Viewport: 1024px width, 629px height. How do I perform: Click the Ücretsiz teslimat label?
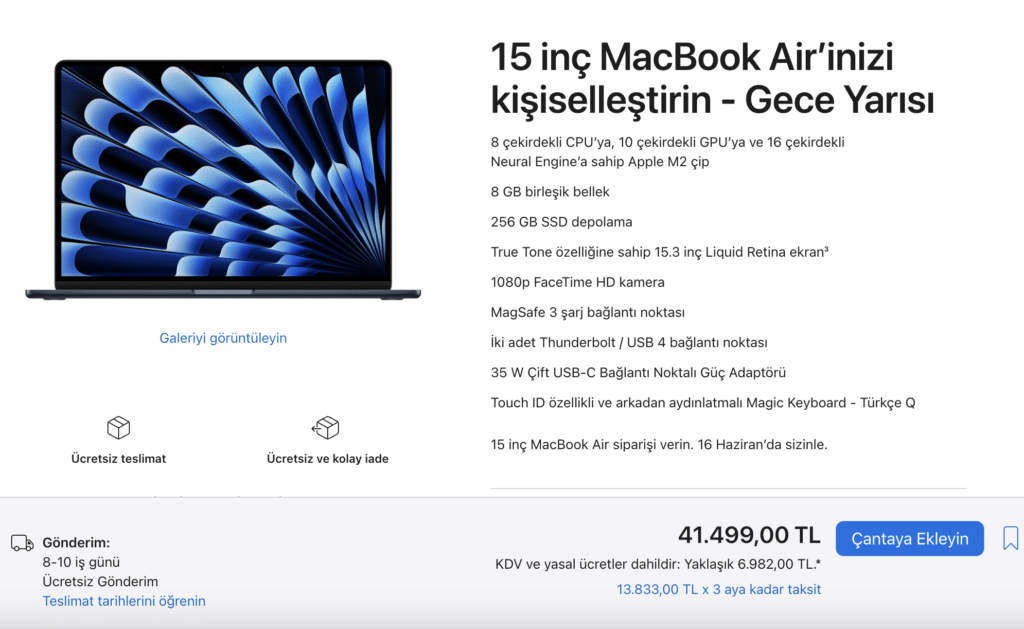118,459
